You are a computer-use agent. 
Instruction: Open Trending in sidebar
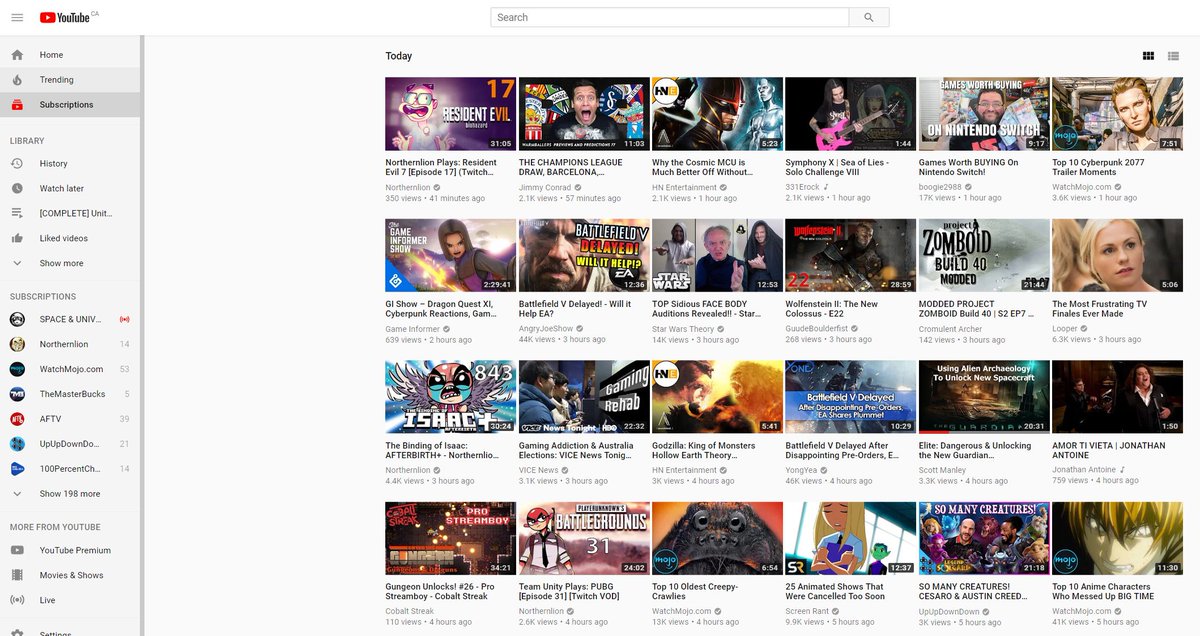(70, 80)
